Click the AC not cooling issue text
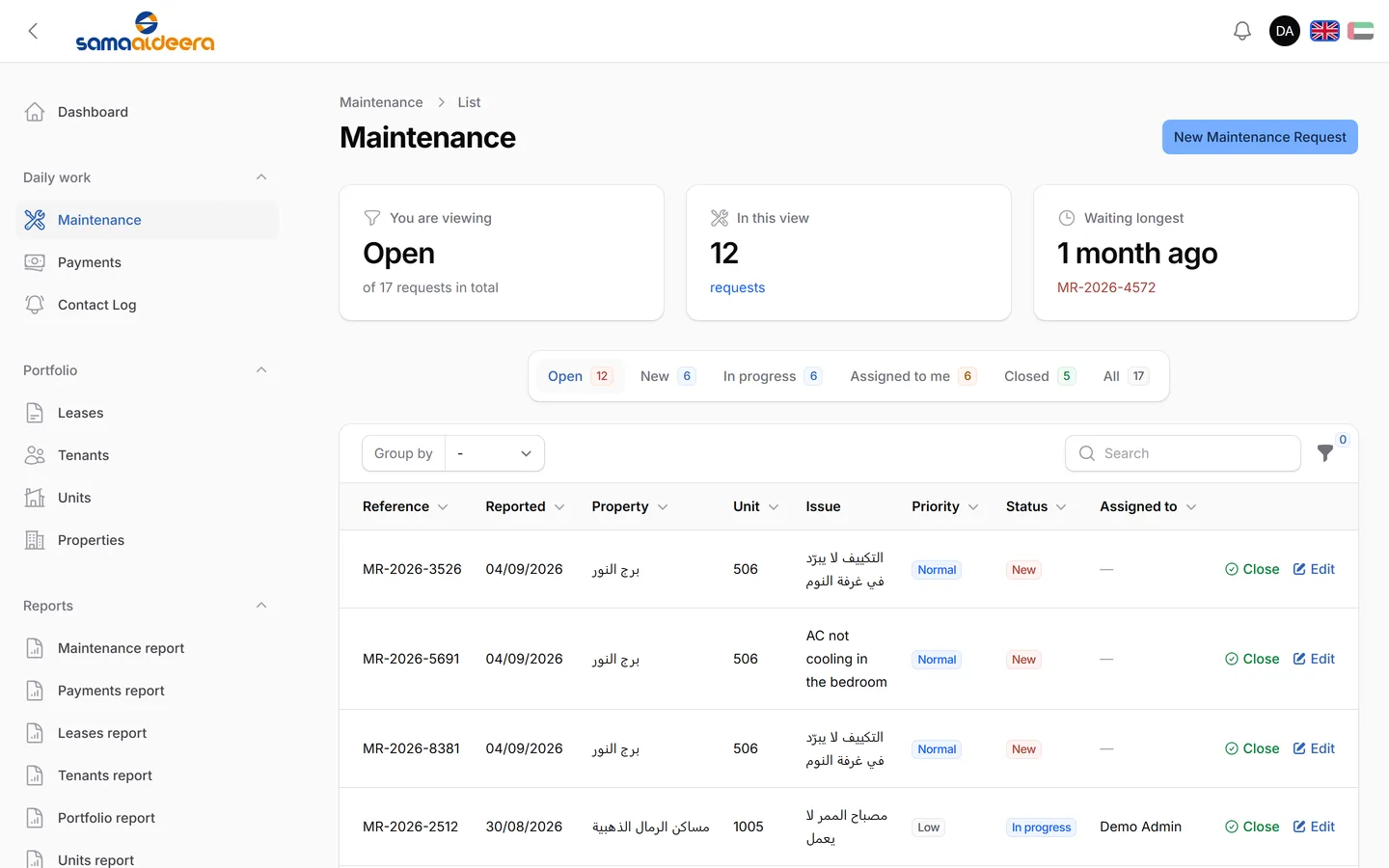Screen dimensions: 1389x868 [x=846, y=659]
